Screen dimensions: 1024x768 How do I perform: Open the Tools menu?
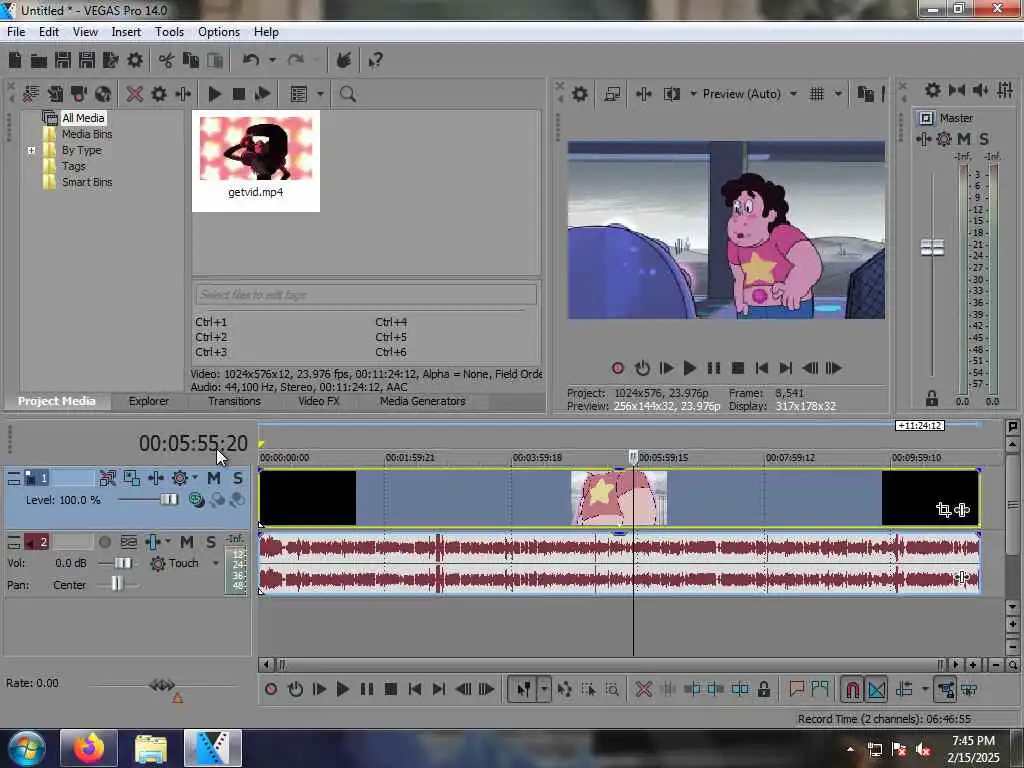169,32
